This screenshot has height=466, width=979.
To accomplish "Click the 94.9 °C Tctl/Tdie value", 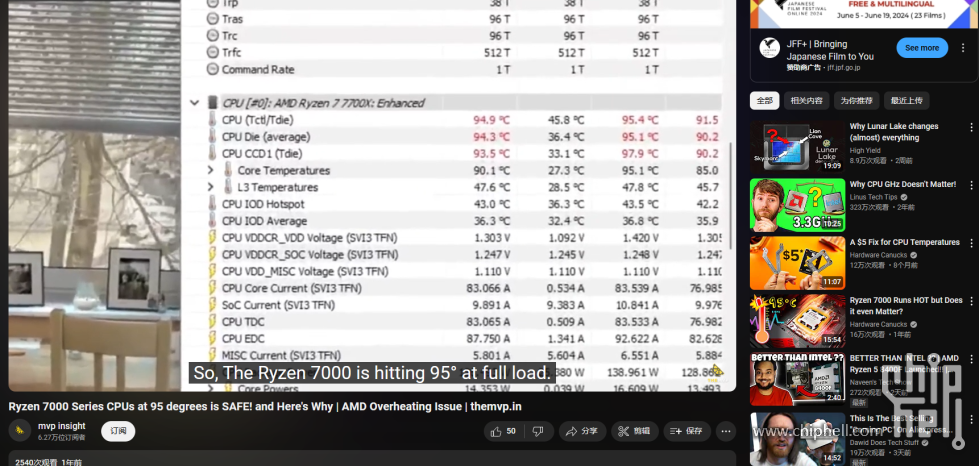I will [x=491, y=119].
